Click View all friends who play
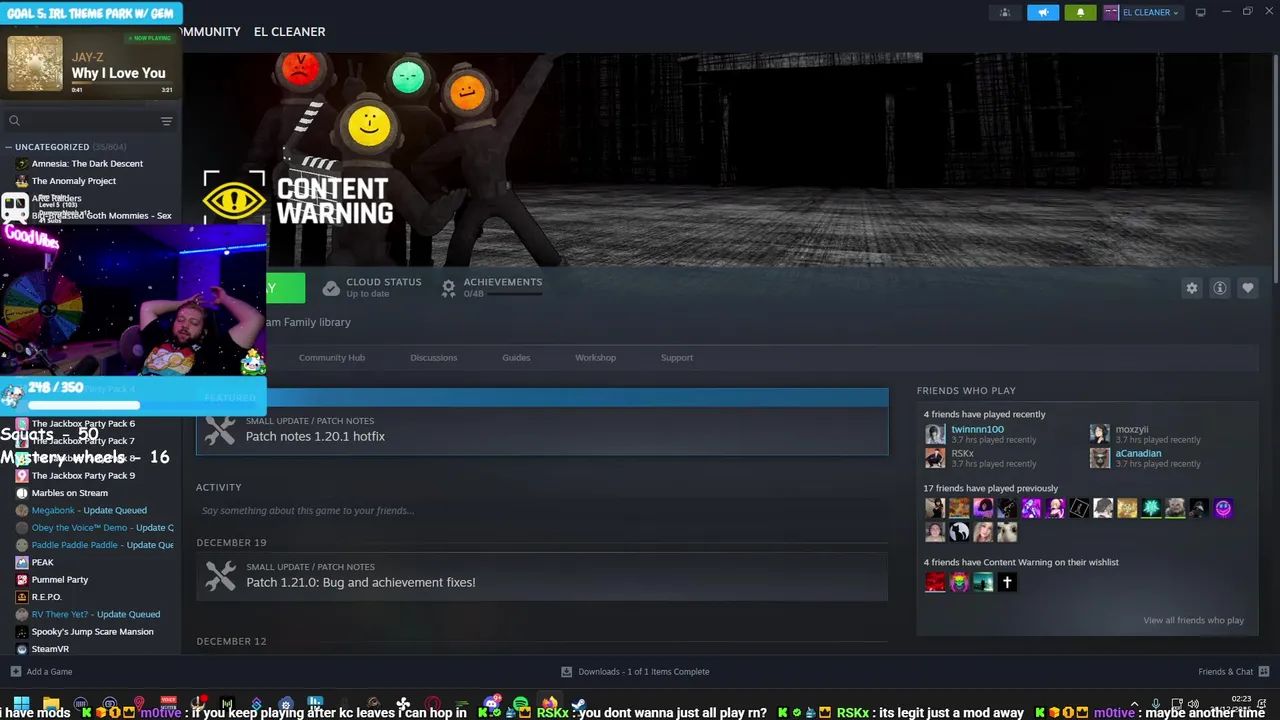The width and height of the screenshot is (1280, 720). 1194,620
